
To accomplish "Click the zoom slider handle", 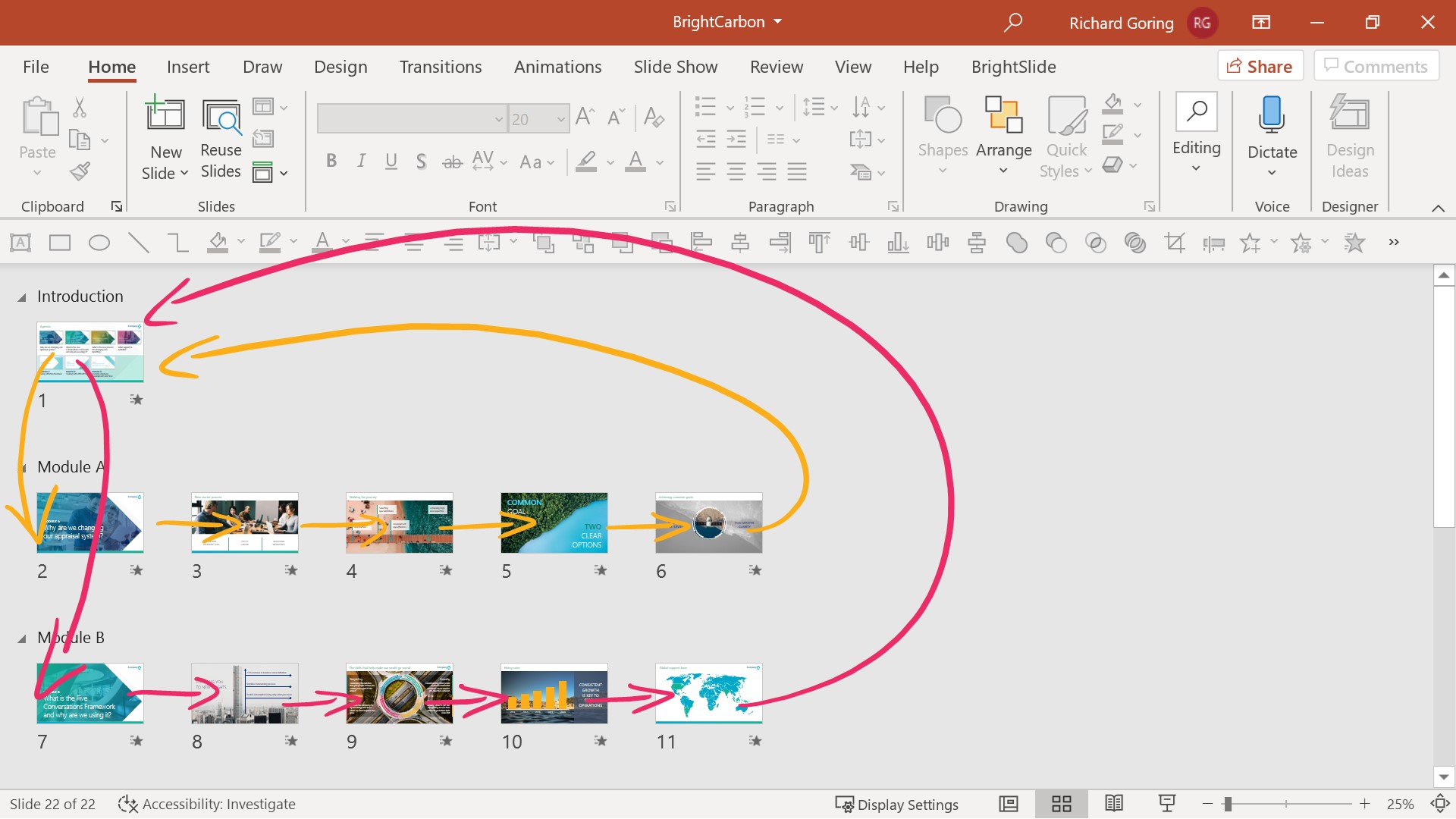I will pyautogui.click(x=1228, y=804).
